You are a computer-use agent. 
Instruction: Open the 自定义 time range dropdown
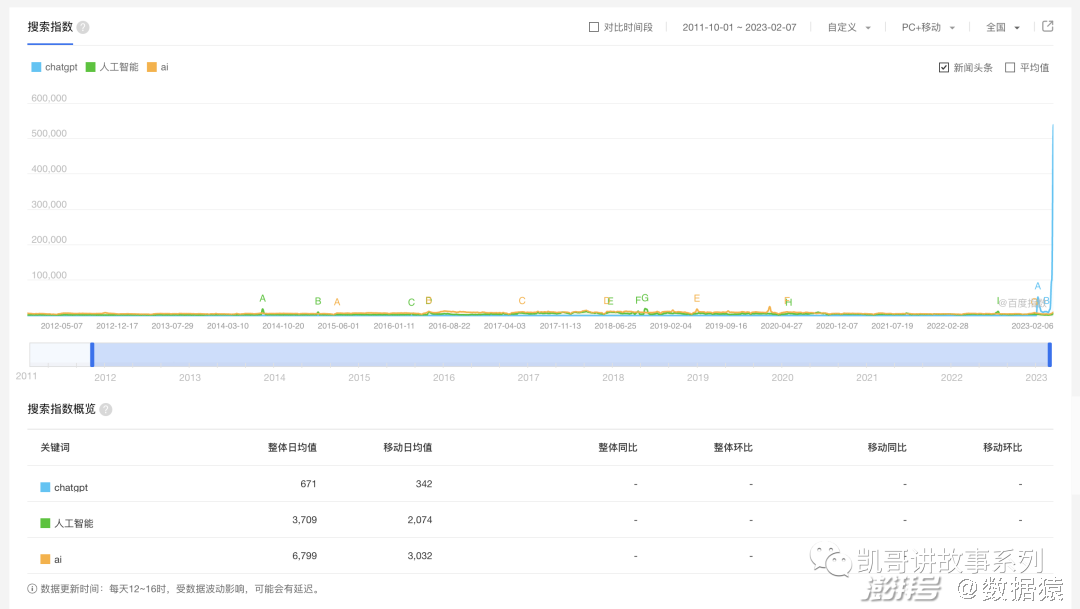(x=849, y=27)
